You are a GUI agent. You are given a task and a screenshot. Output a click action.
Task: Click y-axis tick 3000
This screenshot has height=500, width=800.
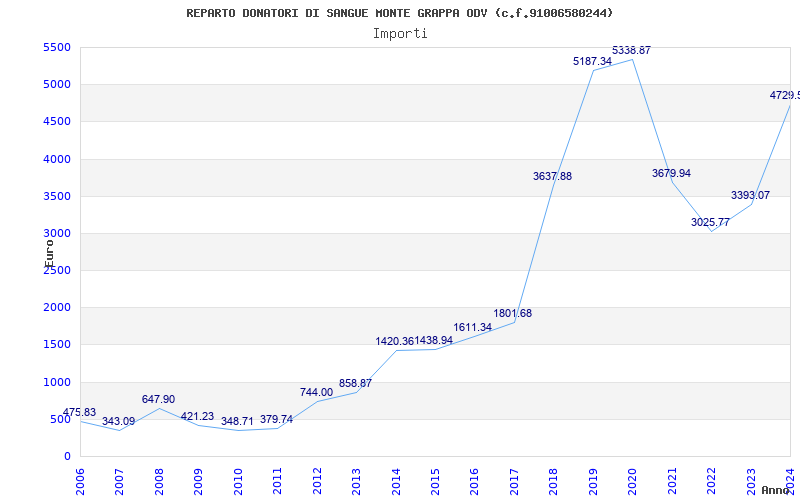point(57,234)
